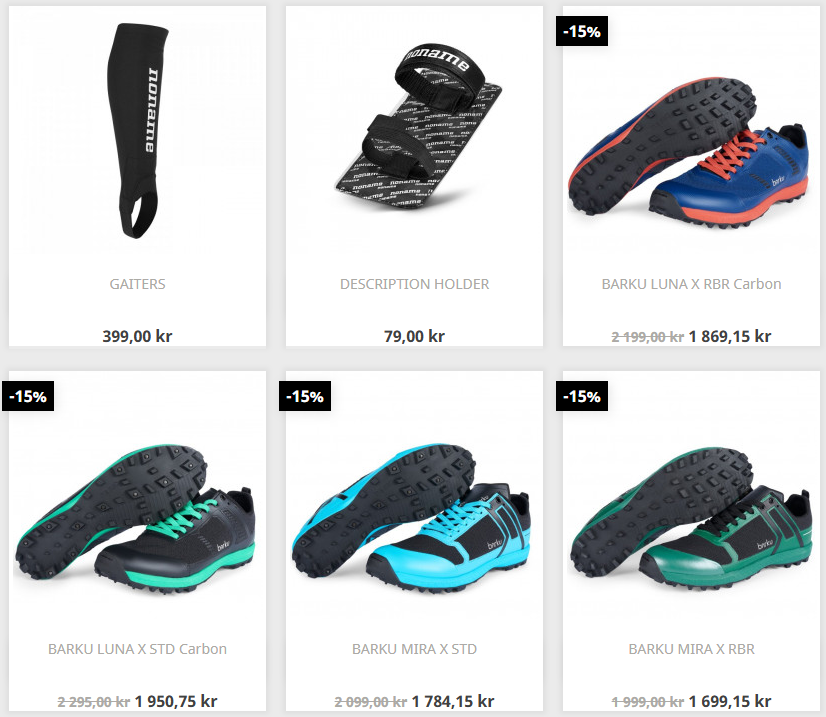Open the blue and red Barku shoe image
The image size is (826, 717).
click(689, 153)
